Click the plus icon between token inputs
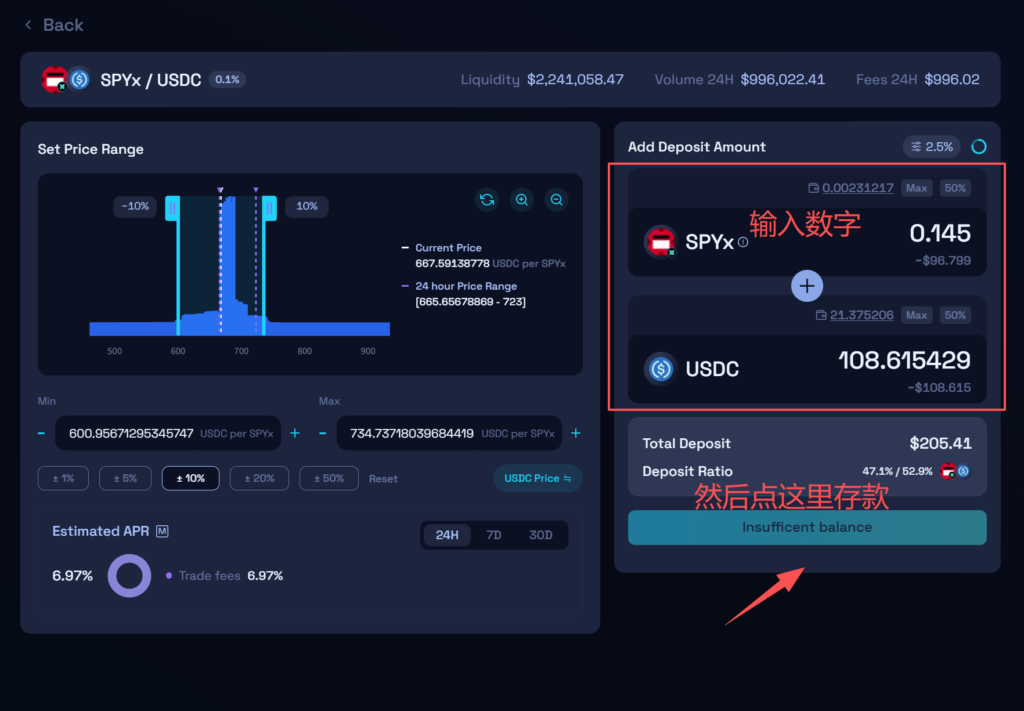 [807, 286]
